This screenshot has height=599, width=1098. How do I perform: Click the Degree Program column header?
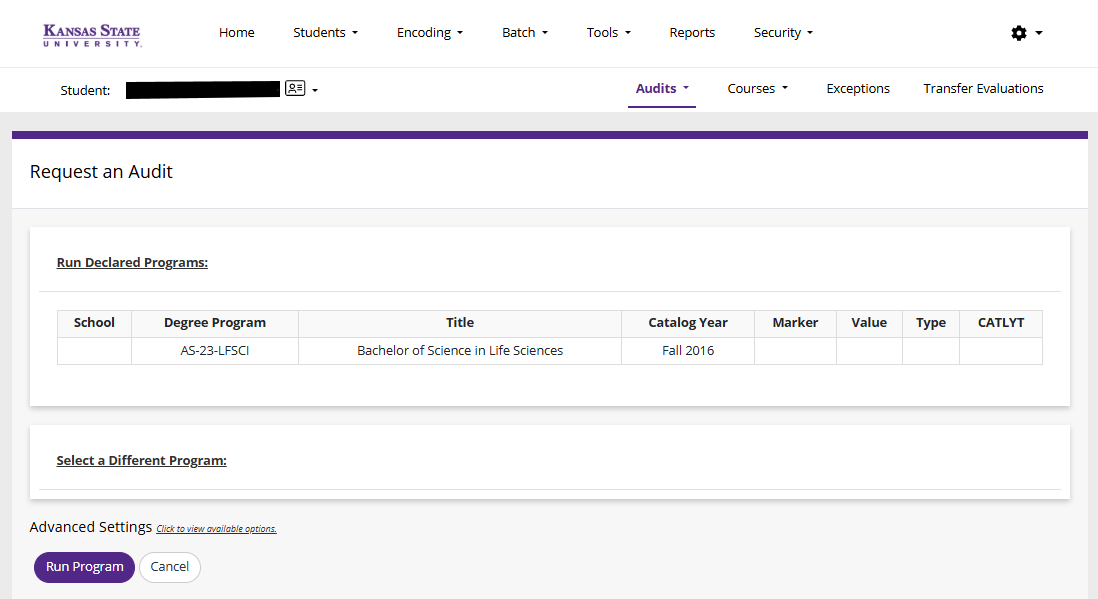pyautogui.click(x=215, y=323)
